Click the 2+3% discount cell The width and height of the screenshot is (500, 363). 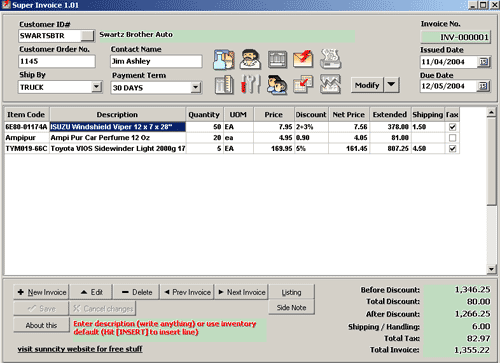(311, 127)
